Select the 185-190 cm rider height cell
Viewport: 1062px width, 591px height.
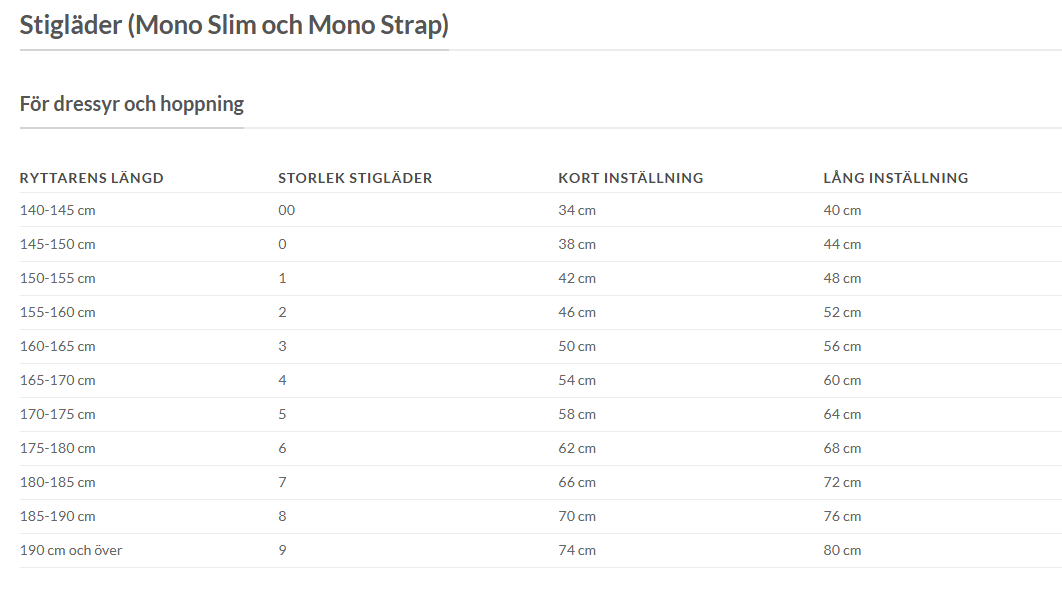(x=58, y=516)
